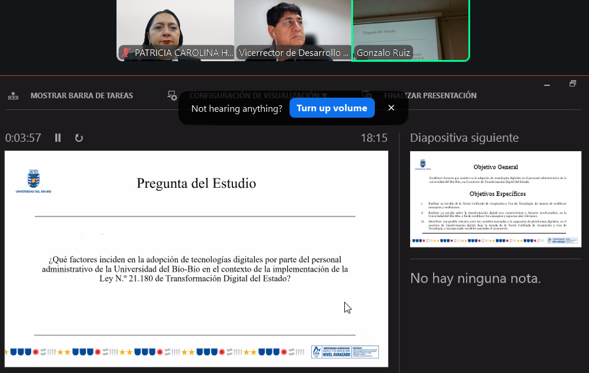Image resolution: width=589 pixels, height=373 pixels.
Task: Select Patricia Carolina's video tile
Action: (x=175, y=30)
